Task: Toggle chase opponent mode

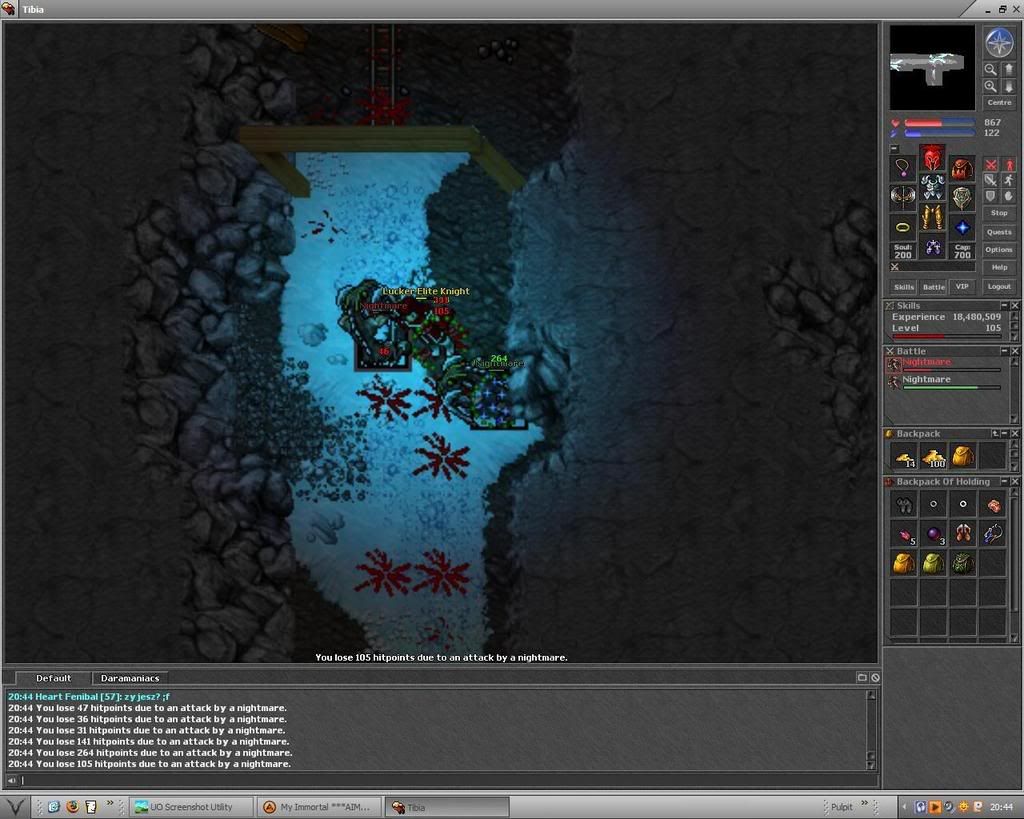Action: pyautogui.click(x=1008, y=180)
